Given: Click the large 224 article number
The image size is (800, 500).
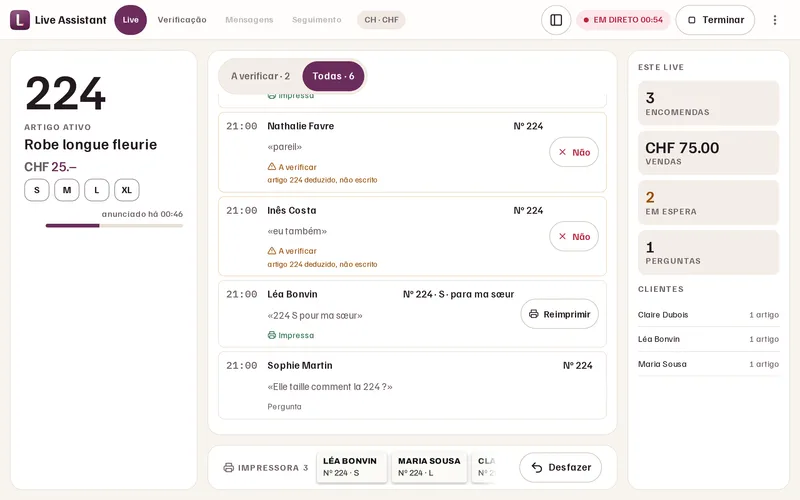Looking at the screenshot, I should (x=65, y=93).
